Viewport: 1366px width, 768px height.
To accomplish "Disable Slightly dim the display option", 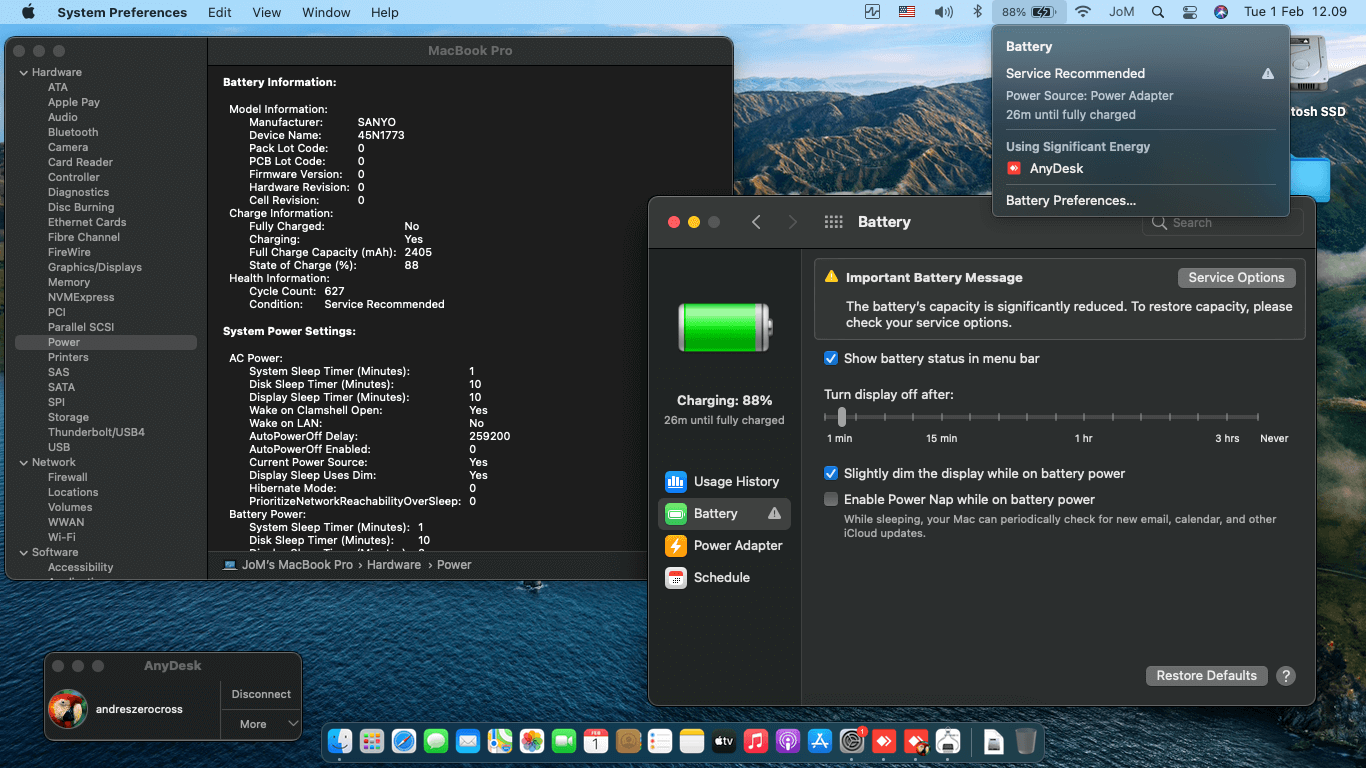I will pyautogui.click(x=831, y=474).
